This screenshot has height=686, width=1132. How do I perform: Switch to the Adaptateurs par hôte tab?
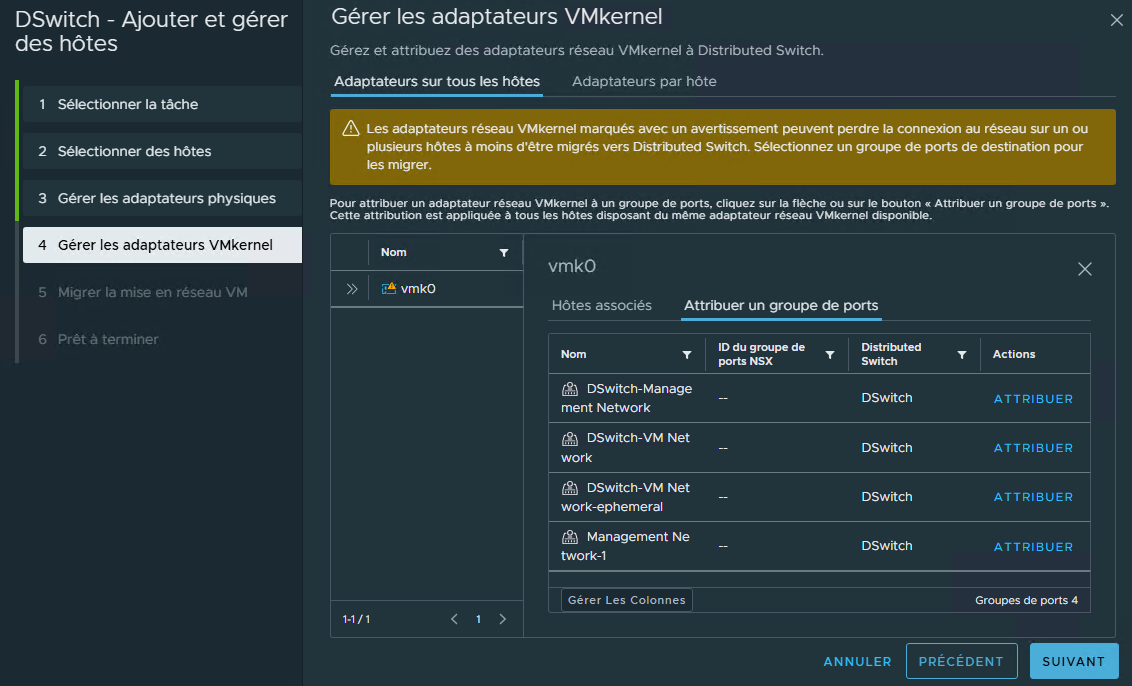(644, 81)
